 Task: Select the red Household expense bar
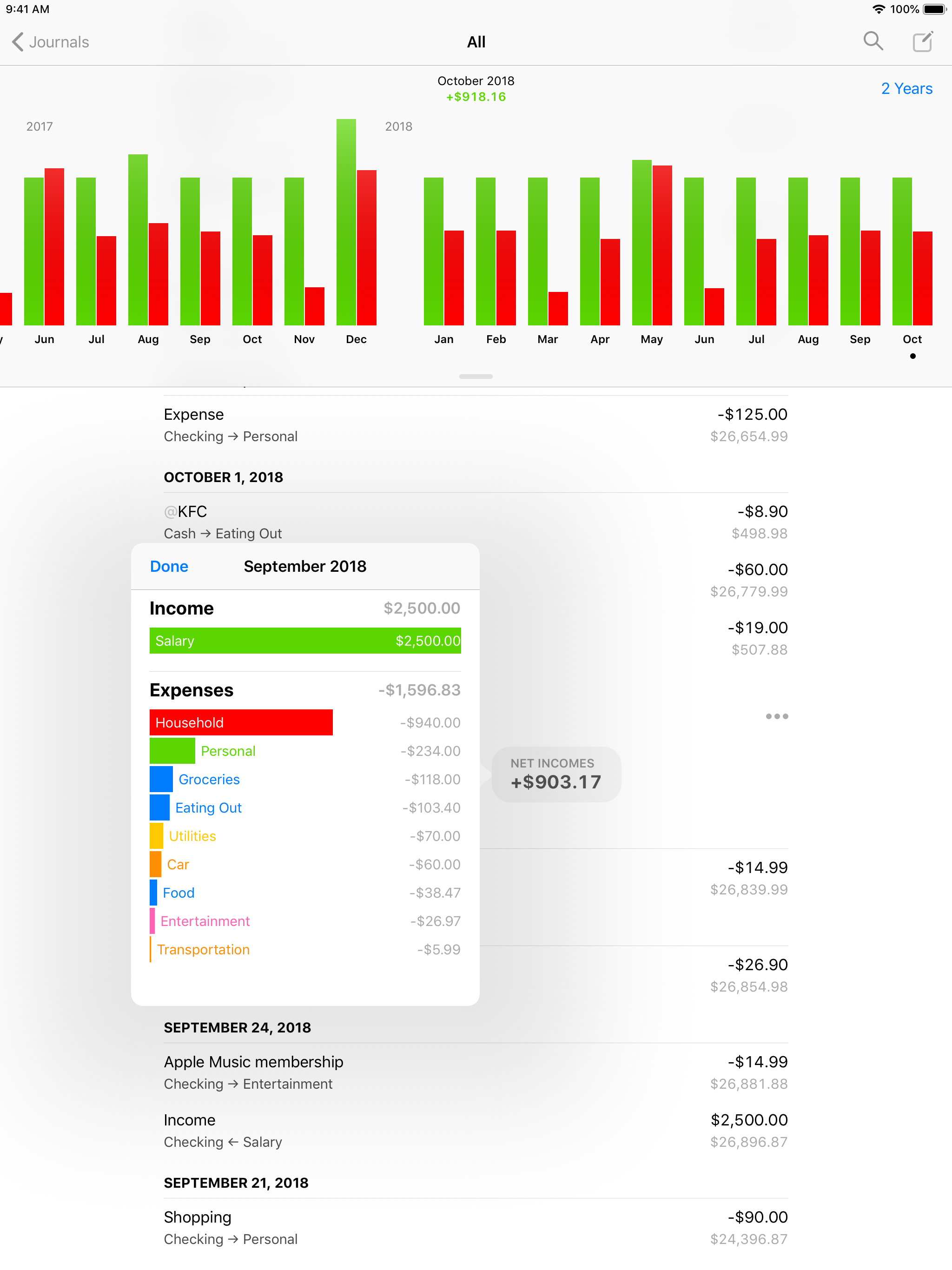[x=241, y=722]
